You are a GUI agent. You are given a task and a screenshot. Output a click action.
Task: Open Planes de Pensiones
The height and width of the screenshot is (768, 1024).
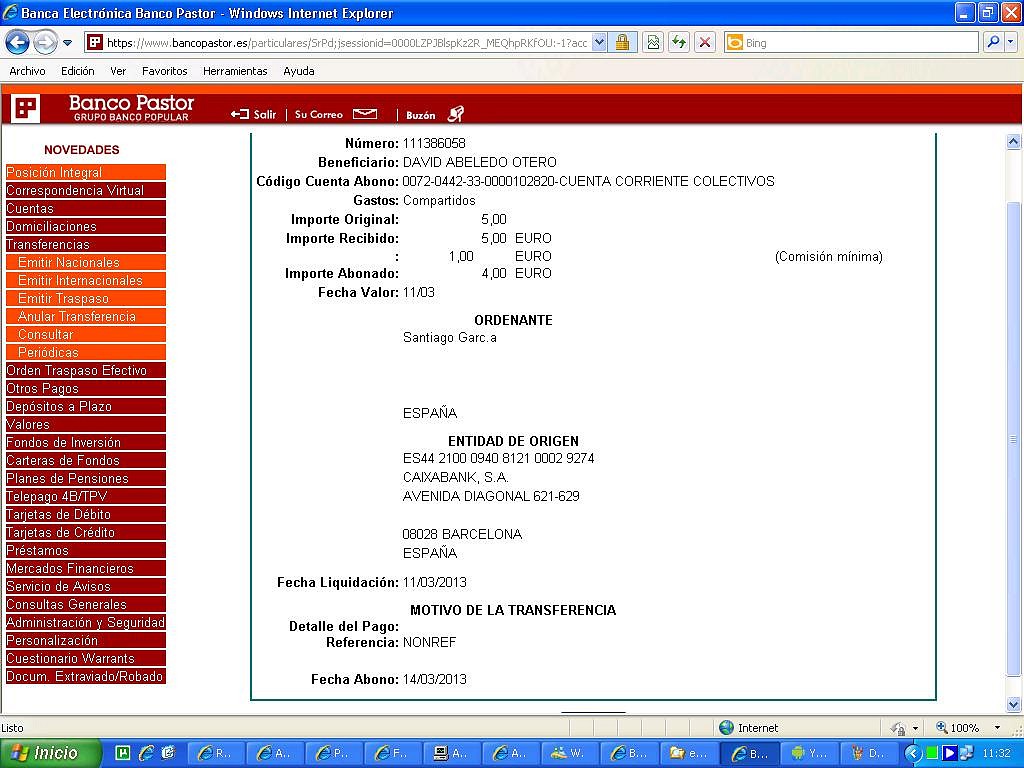coord(86,478)
